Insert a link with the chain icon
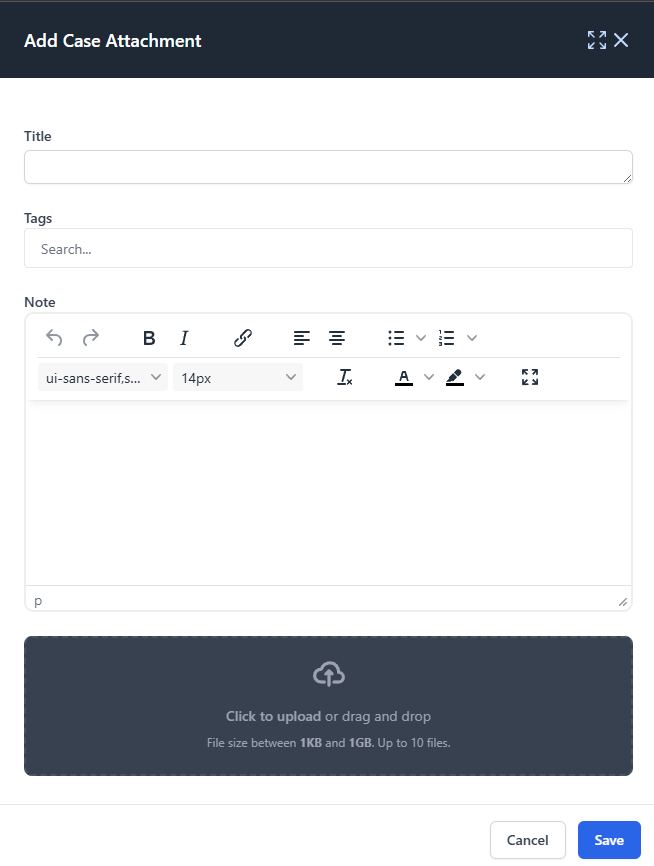 point(242,337)
